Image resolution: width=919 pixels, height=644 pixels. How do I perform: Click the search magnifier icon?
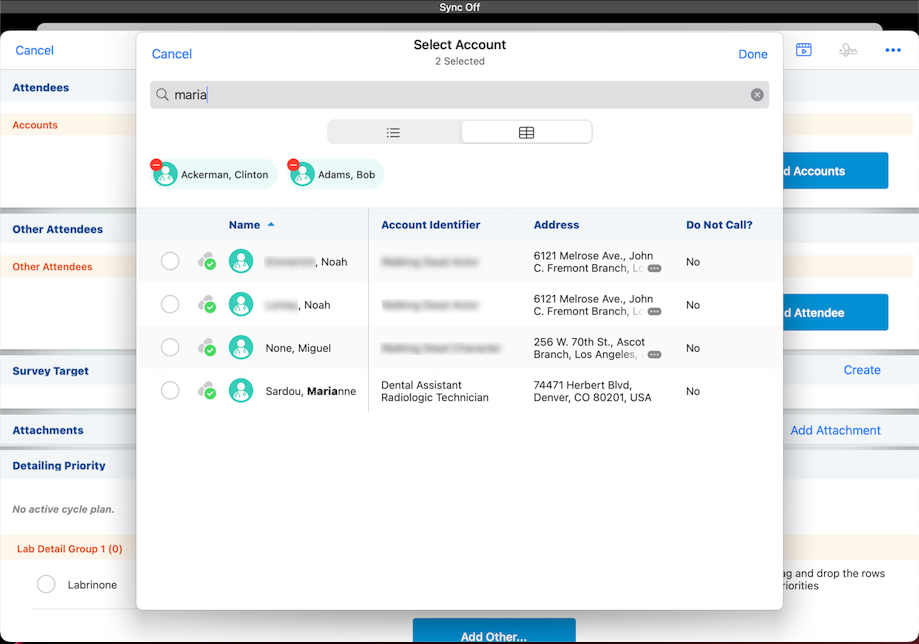point(161,94)
